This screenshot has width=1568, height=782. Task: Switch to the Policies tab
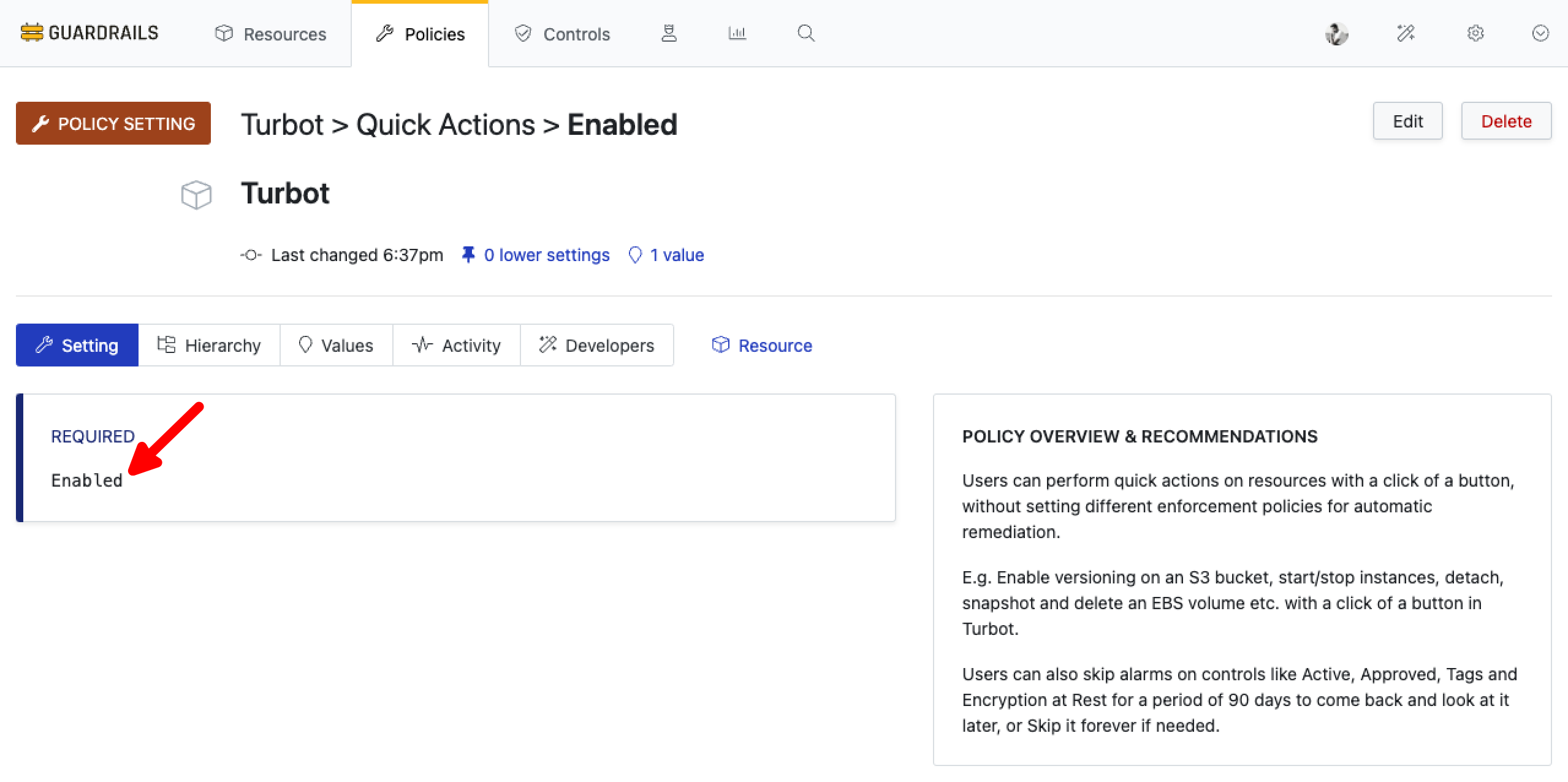(421, 34)
